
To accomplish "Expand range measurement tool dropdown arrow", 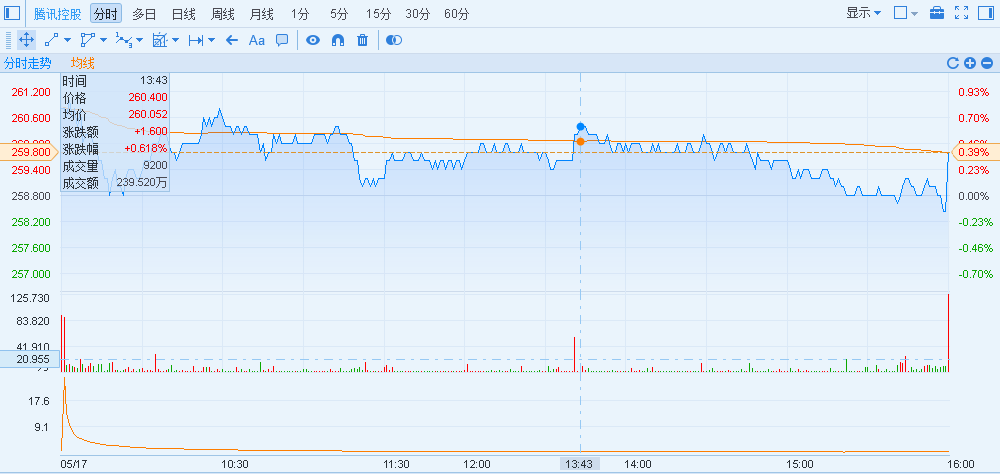I will [211, 41].
